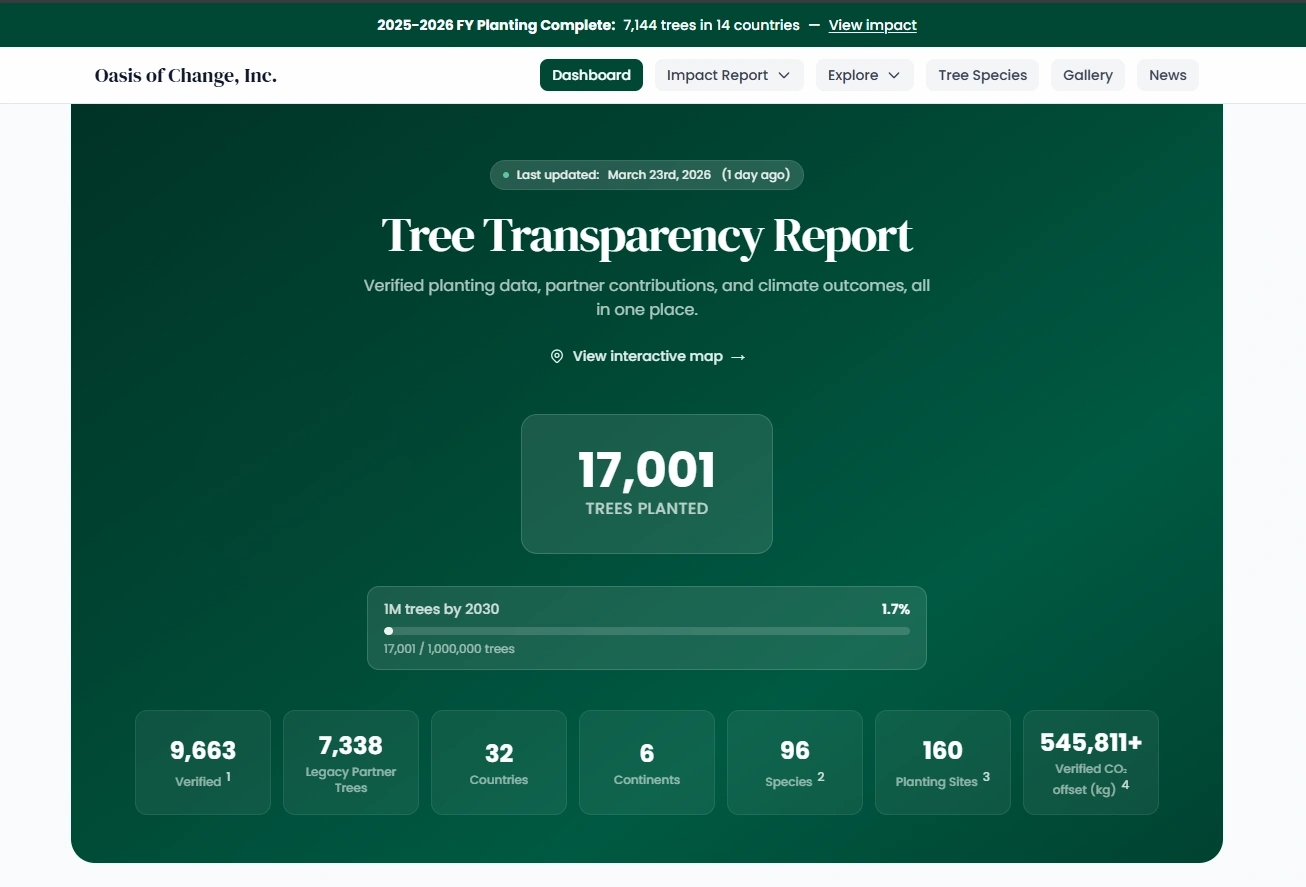Viewport: 1306px width, 887px height.
Task: Click the map pin icon beside interactive map
Action: point(557,356)
